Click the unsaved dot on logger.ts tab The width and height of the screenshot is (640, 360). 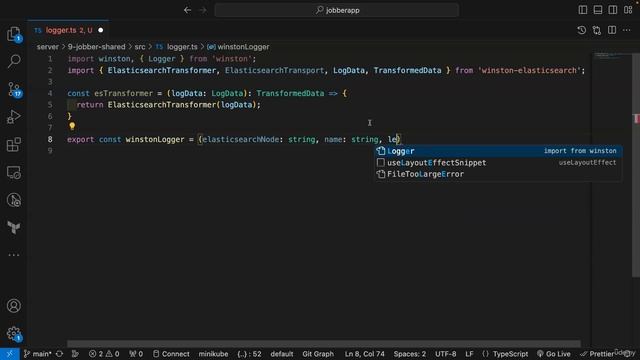tap(100, 30)
